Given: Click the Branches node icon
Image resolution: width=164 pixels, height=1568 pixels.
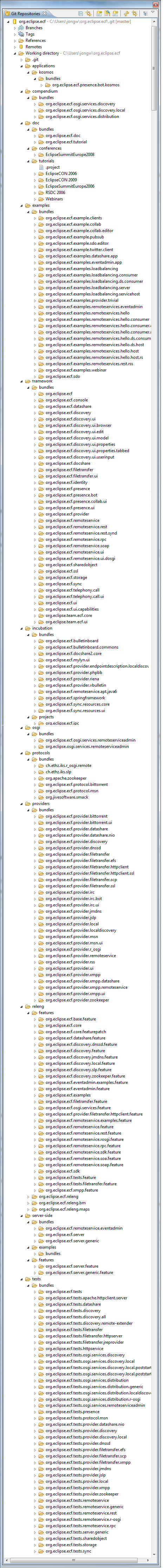Looking at the screenshot, I should click(21, 27).
